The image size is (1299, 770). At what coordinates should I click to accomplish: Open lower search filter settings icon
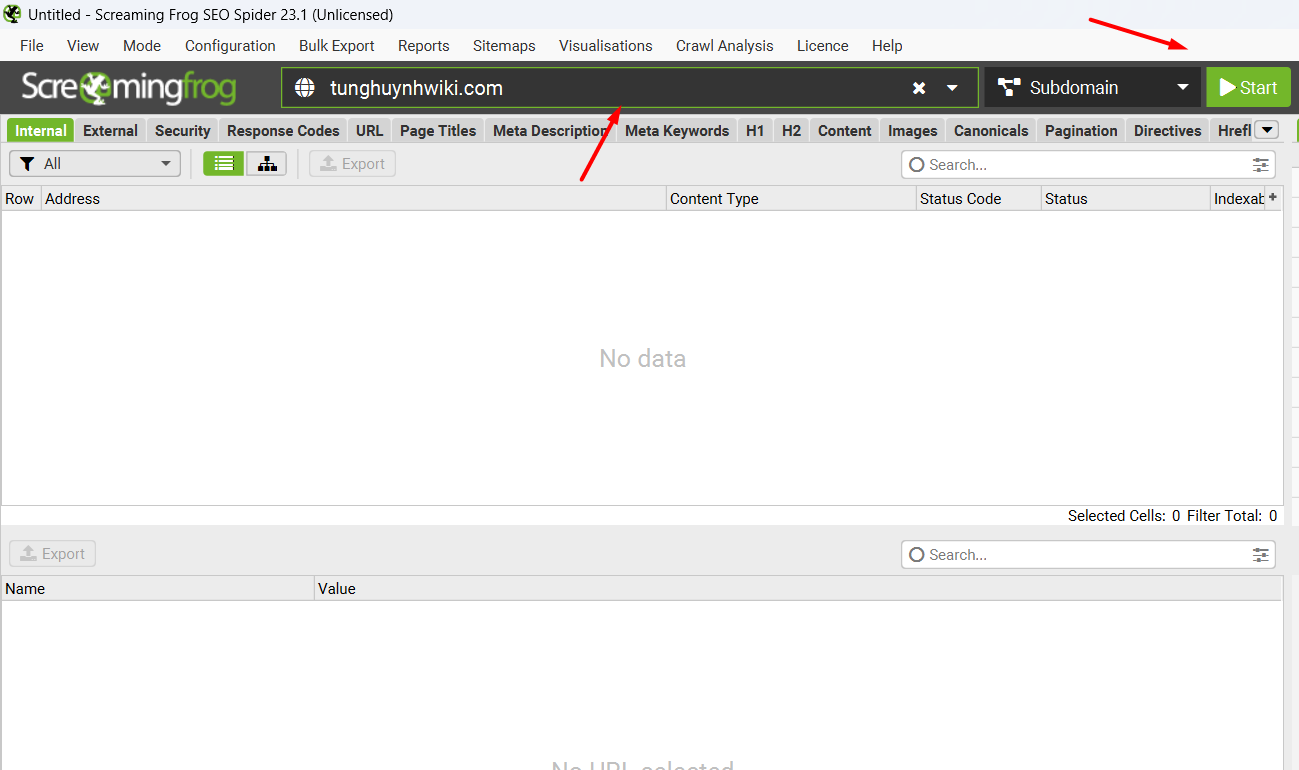pos(1261,555)
